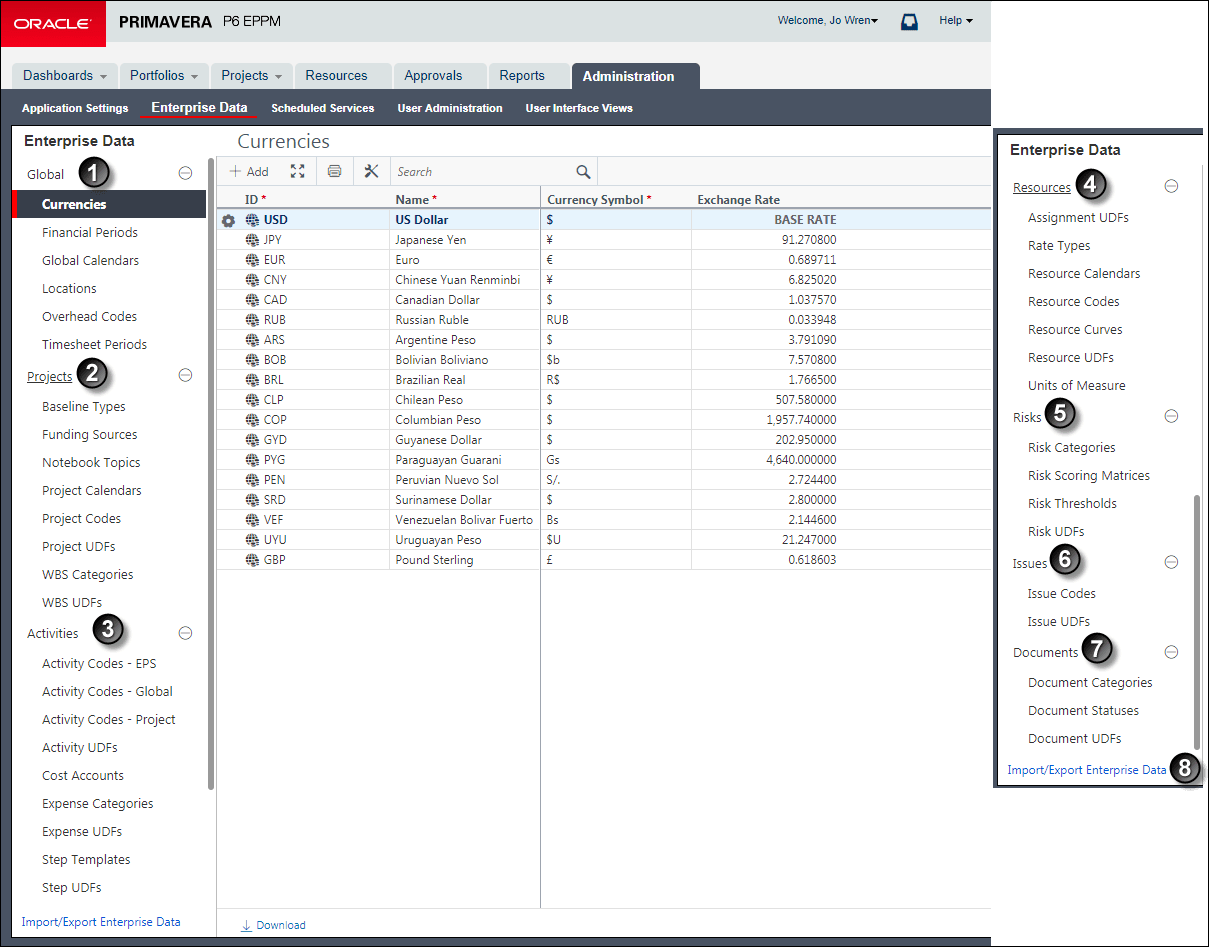Open Baseline Types
This screenshot has height=947, width=1209.
(84, 406)
